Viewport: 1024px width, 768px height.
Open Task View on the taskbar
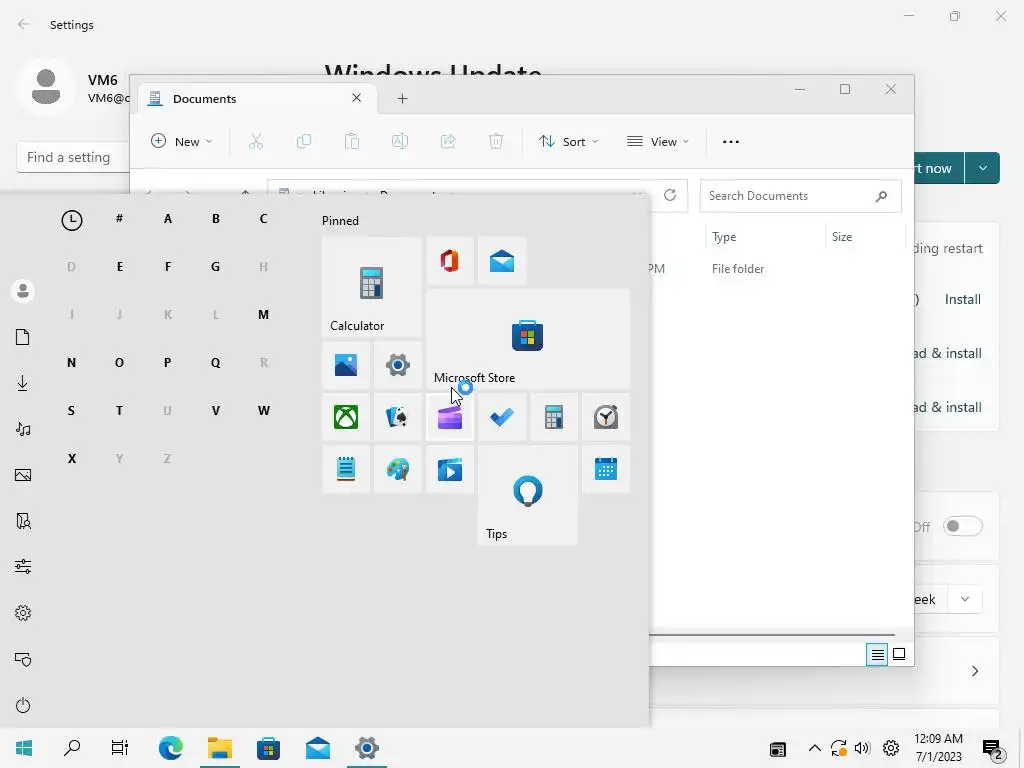120,748
